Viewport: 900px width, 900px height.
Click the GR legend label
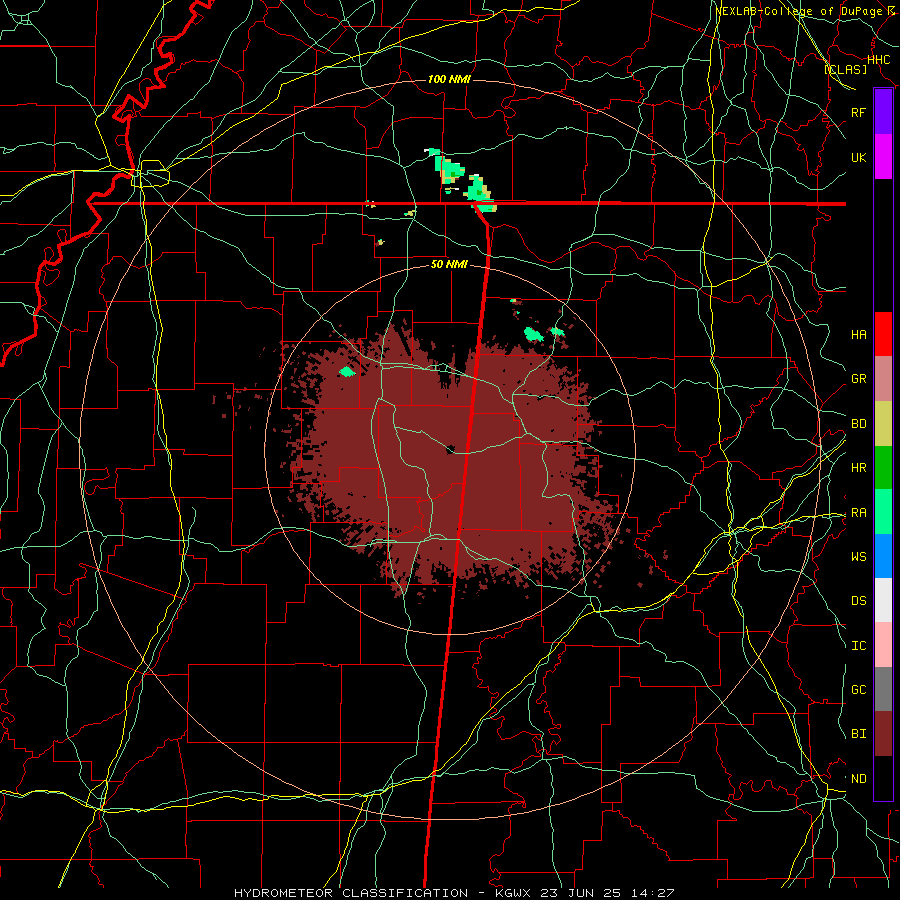pos(859,379)
